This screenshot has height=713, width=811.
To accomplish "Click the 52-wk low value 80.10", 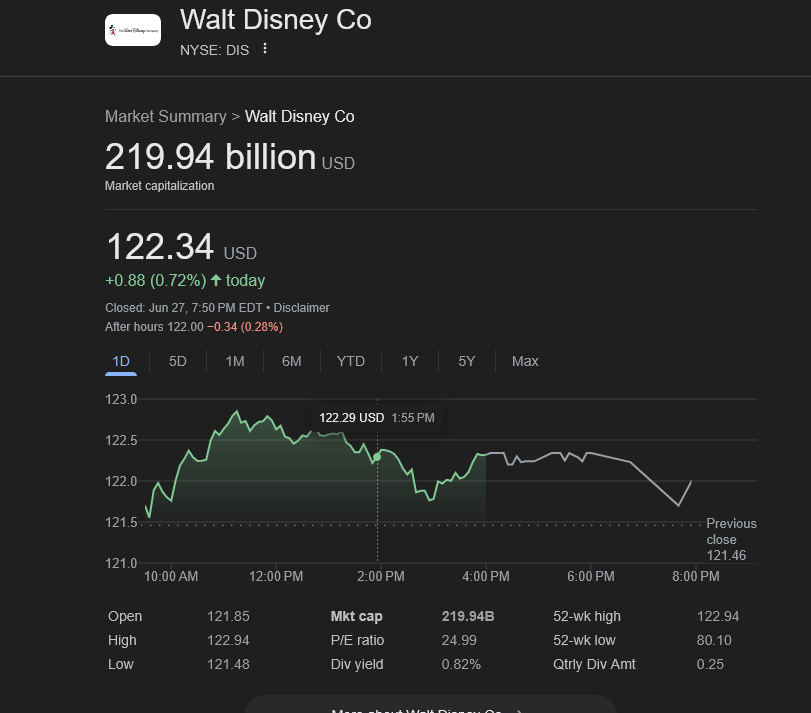I will (714, 640).
